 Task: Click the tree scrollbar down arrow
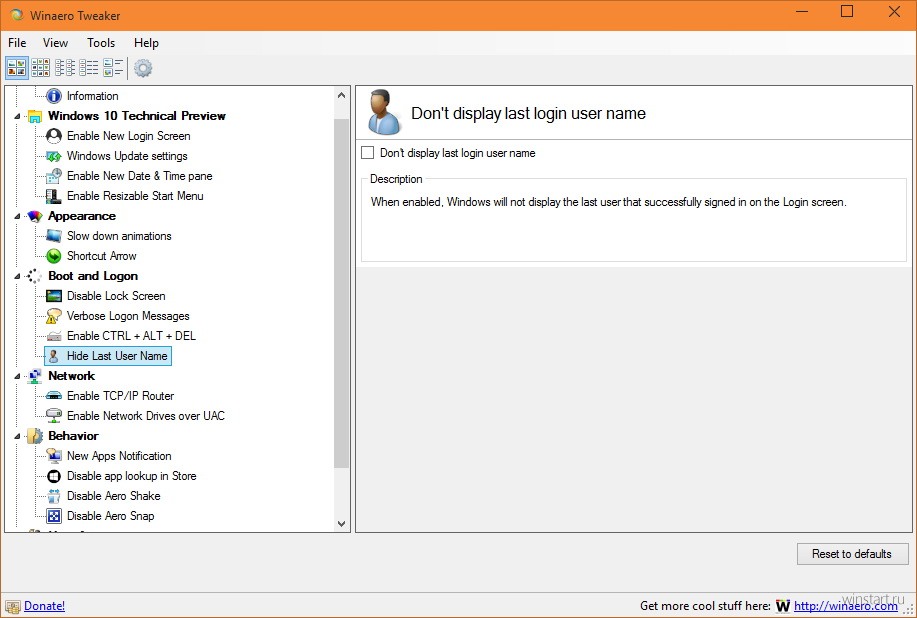pos(342,524)
